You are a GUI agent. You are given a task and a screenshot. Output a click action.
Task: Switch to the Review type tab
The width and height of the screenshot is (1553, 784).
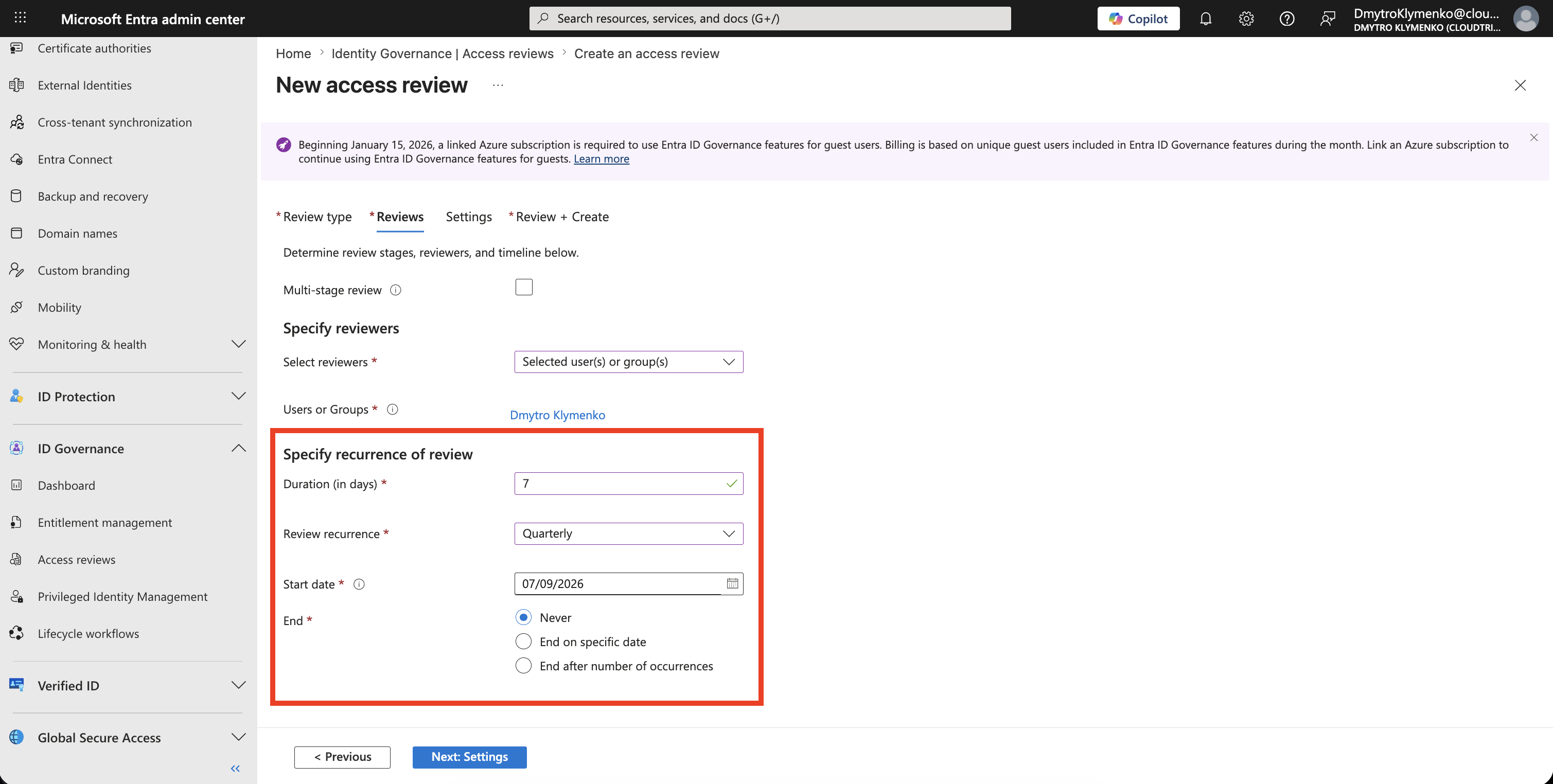pyautogui.click(x=317, y=217)
